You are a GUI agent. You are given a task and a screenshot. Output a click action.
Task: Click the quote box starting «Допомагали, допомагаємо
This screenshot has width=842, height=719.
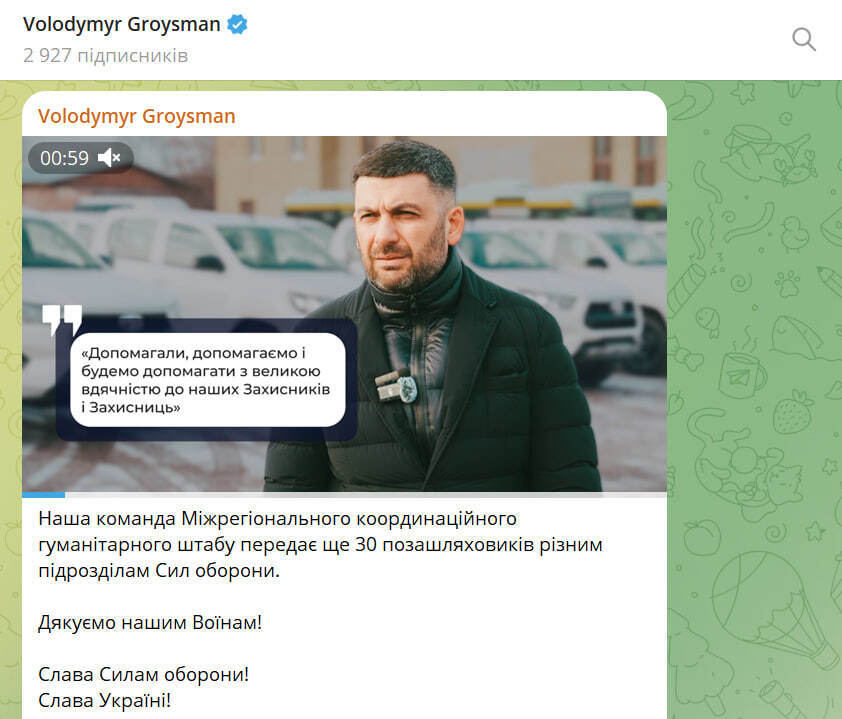coord(208,380)
